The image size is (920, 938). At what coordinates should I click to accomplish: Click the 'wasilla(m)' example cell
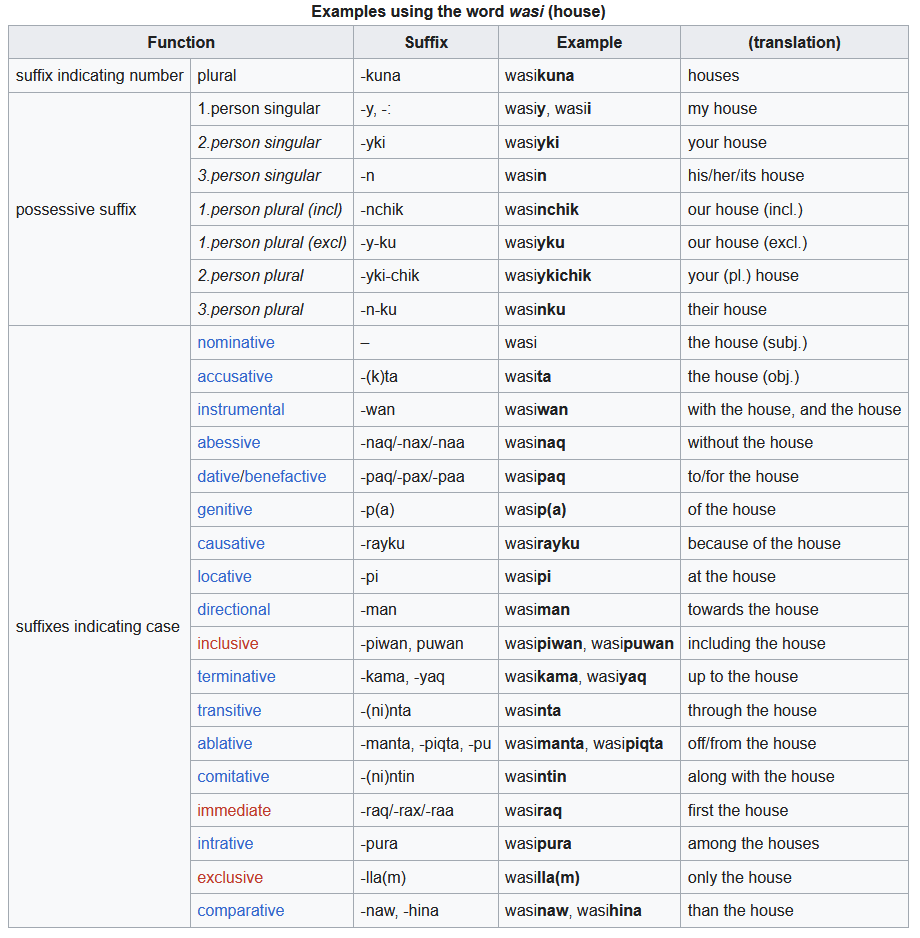tap(589, 878)
